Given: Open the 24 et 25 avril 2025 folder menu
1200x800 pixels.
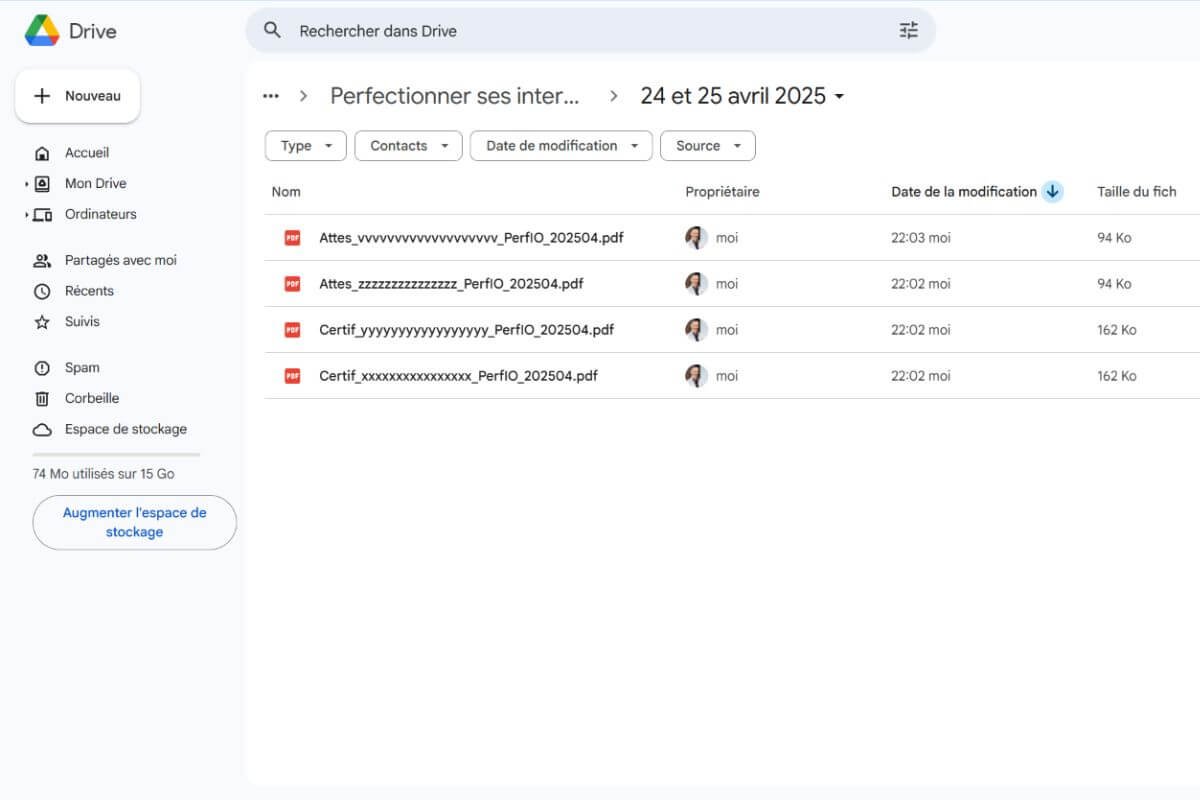Looking at the screenshot, I should (x=840, y=96).
